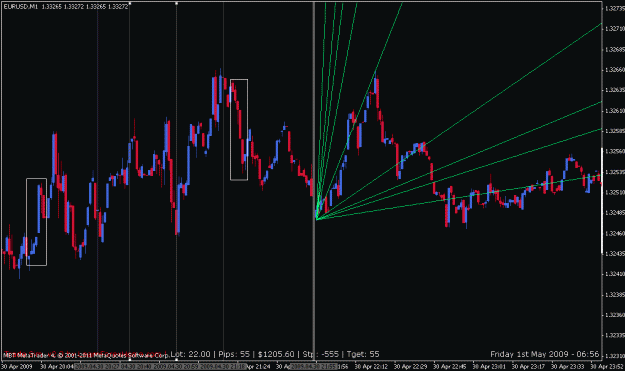
Task: Click the Friday 1st May 2009 - 06:56 timestamp
Action: (x=544, y=354)
